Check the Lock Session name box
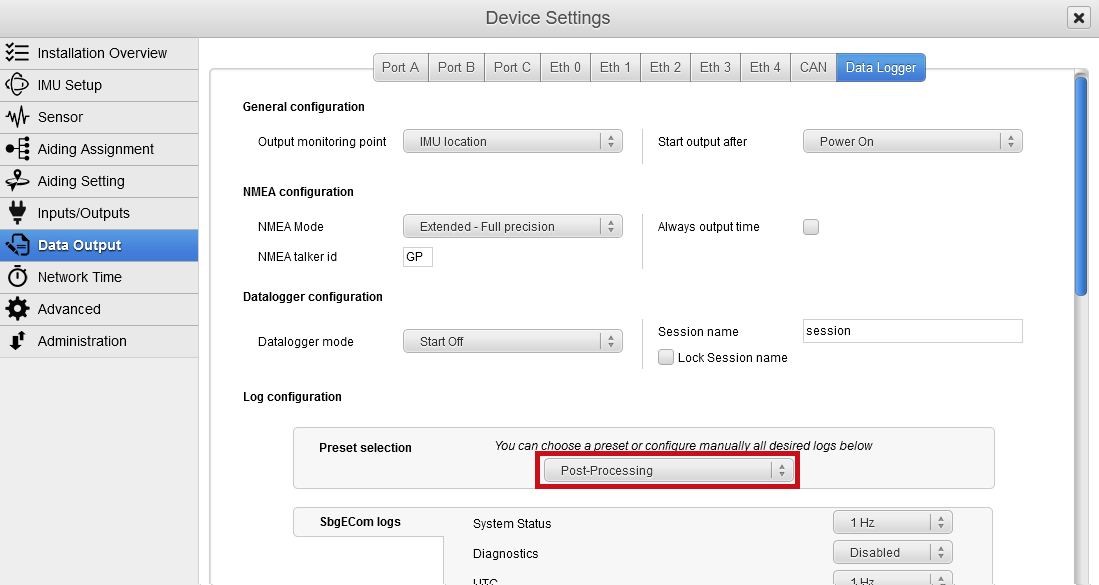1099x585 pixels. (x=666, y=357)
